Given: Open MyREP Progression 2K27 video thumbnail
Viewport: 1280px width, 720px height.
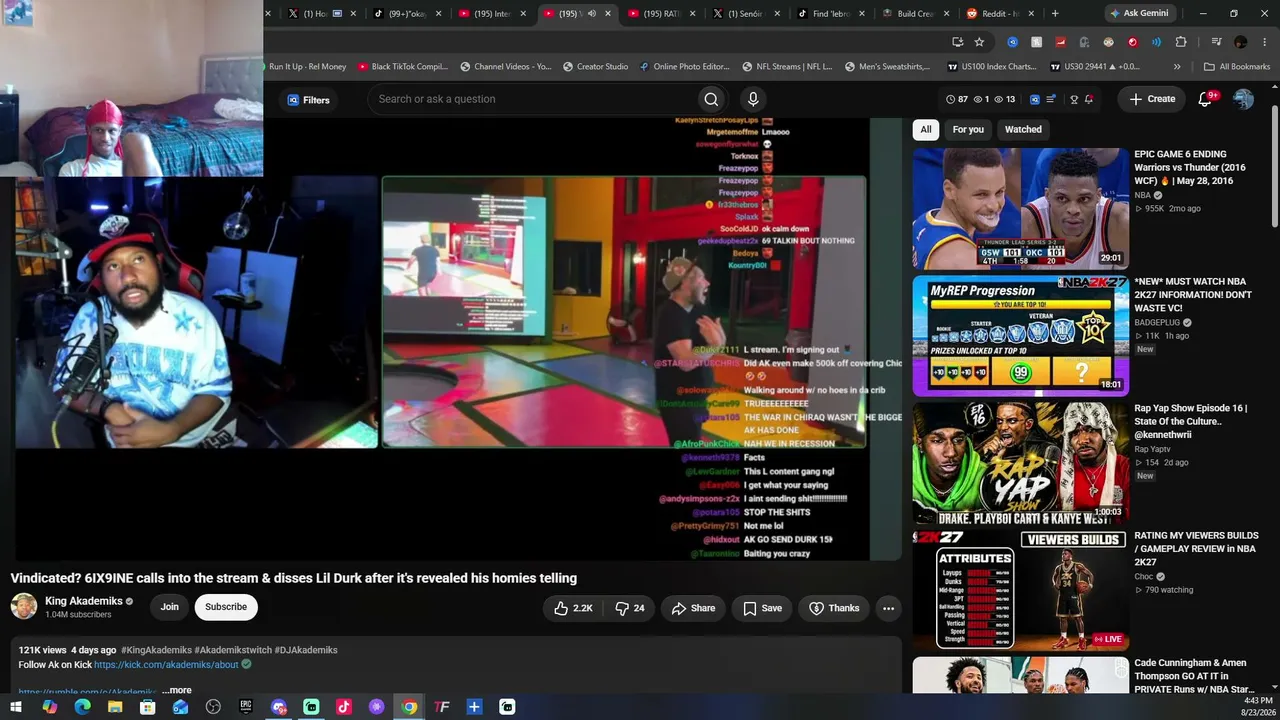Looking at the screenshot, I should pos(1020,335).
